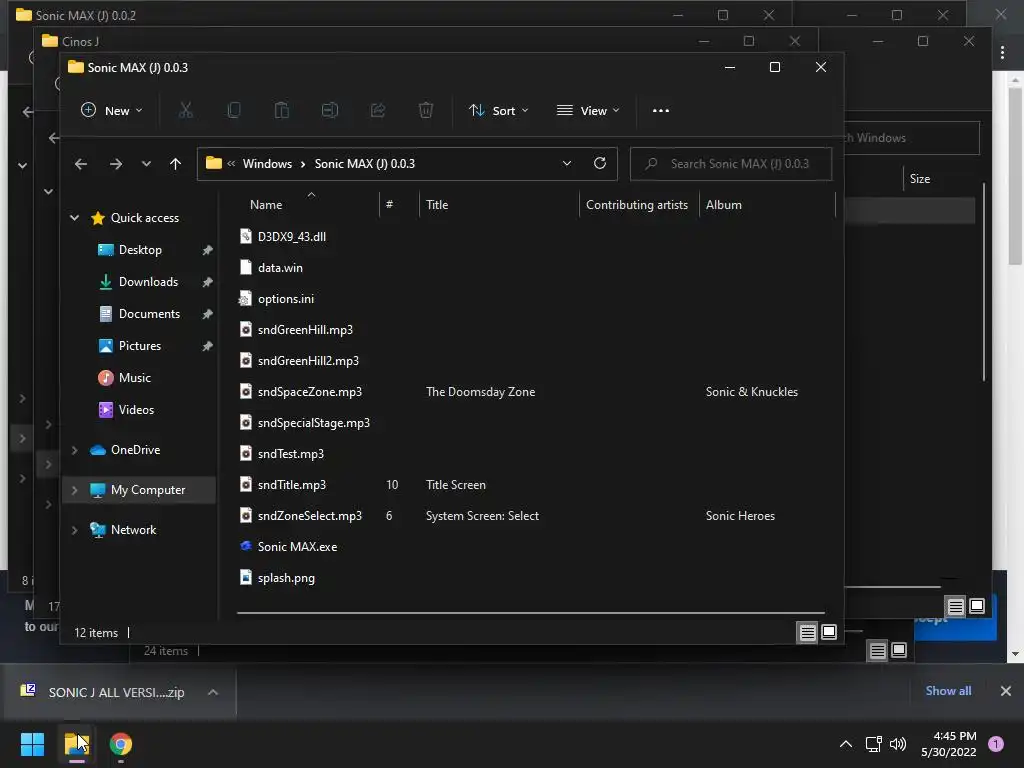Open the View dropdown menu

tap(588, 110)
